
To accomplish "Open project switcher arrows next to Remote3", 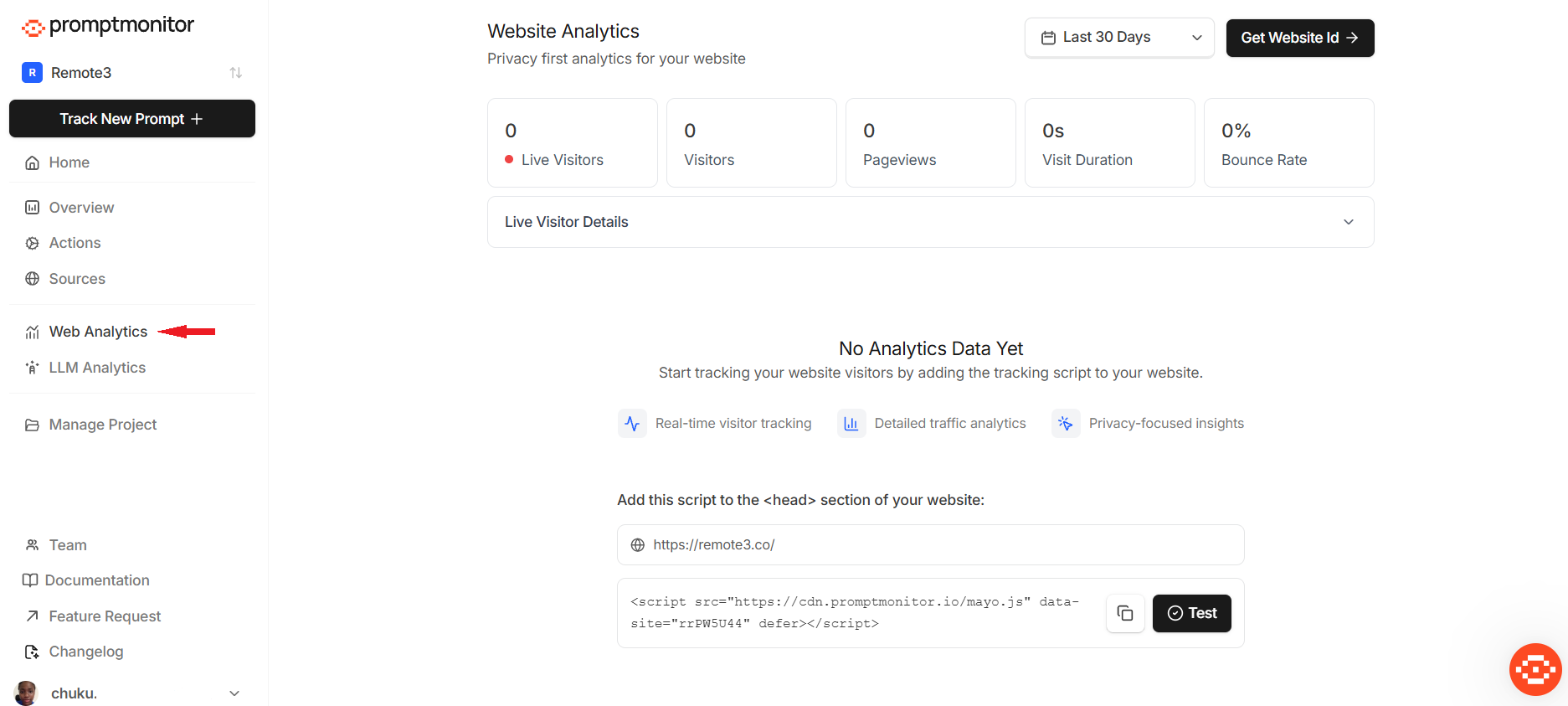I will [236, 73].
